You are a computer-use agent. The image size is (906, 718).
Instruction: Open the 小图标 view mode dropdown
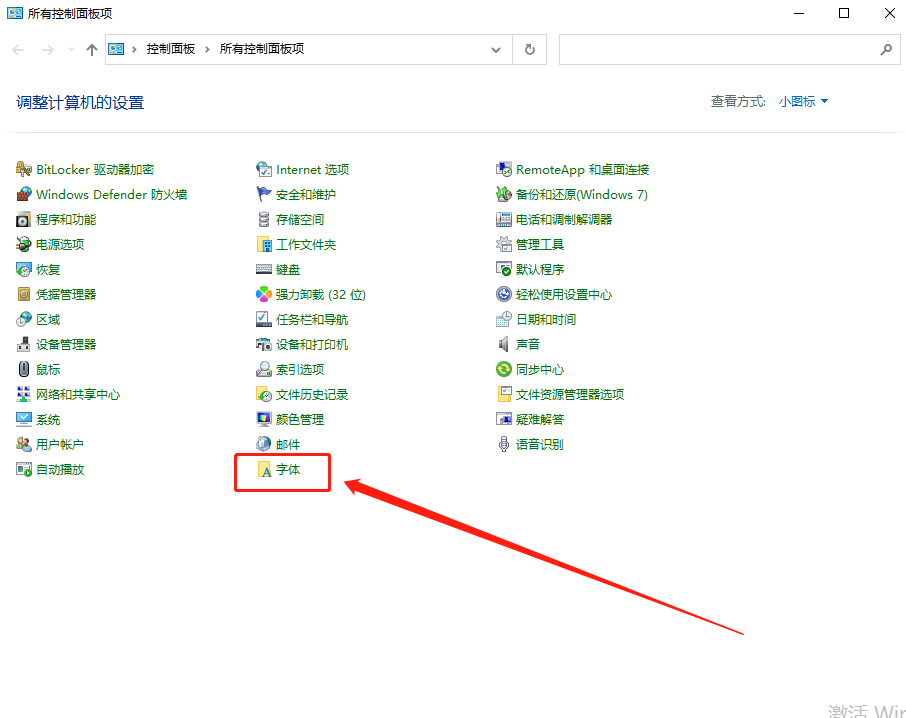[803, 100]
